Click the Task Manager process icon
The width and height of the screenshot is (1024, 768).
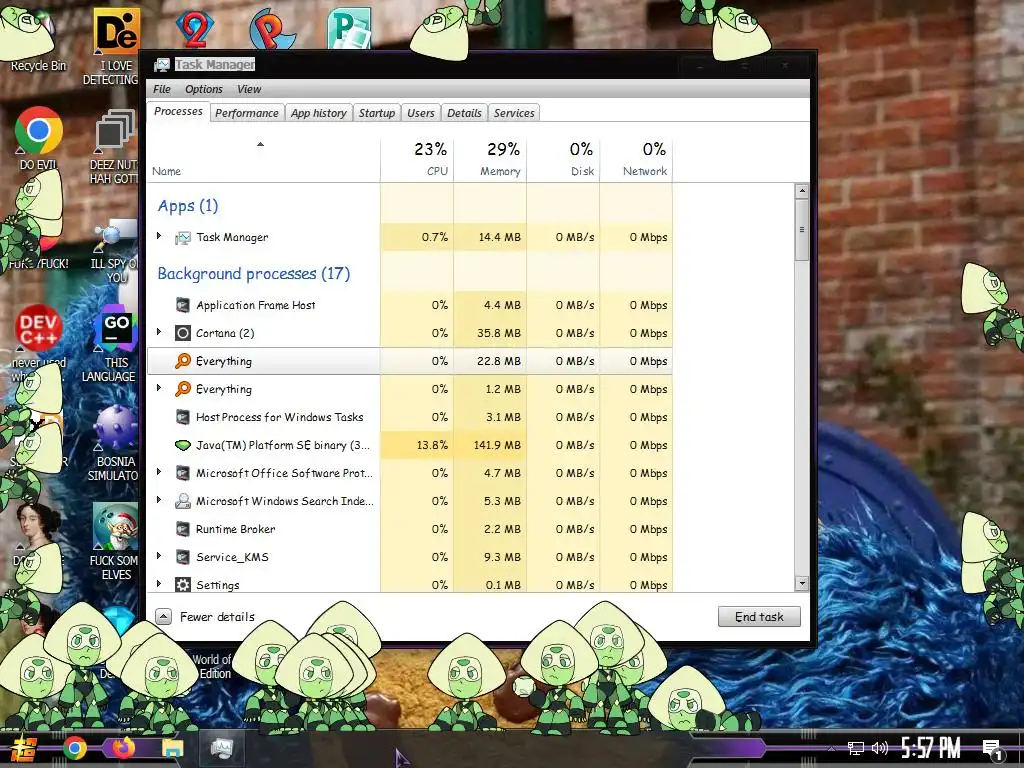pyautogui.click(x=182, y=238)
